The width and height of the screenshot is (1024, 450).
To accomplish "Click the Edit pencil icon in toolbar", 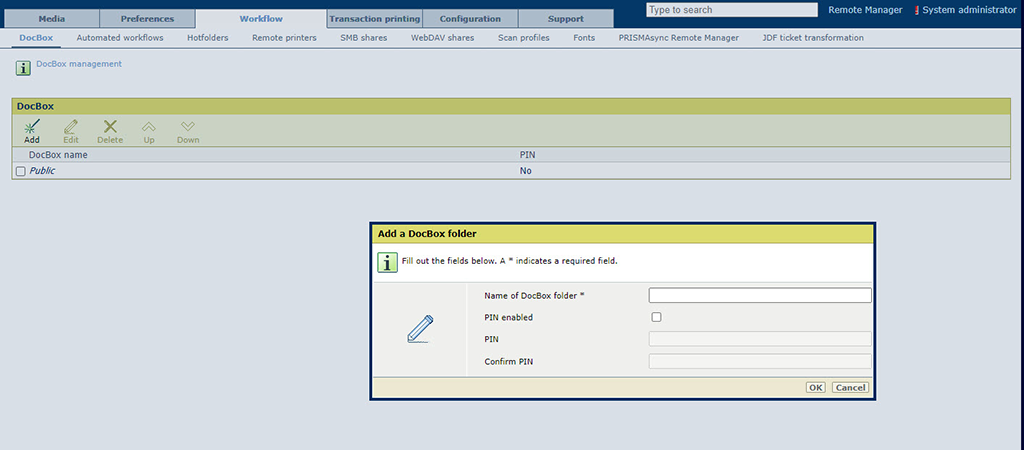I will point(71,127).
